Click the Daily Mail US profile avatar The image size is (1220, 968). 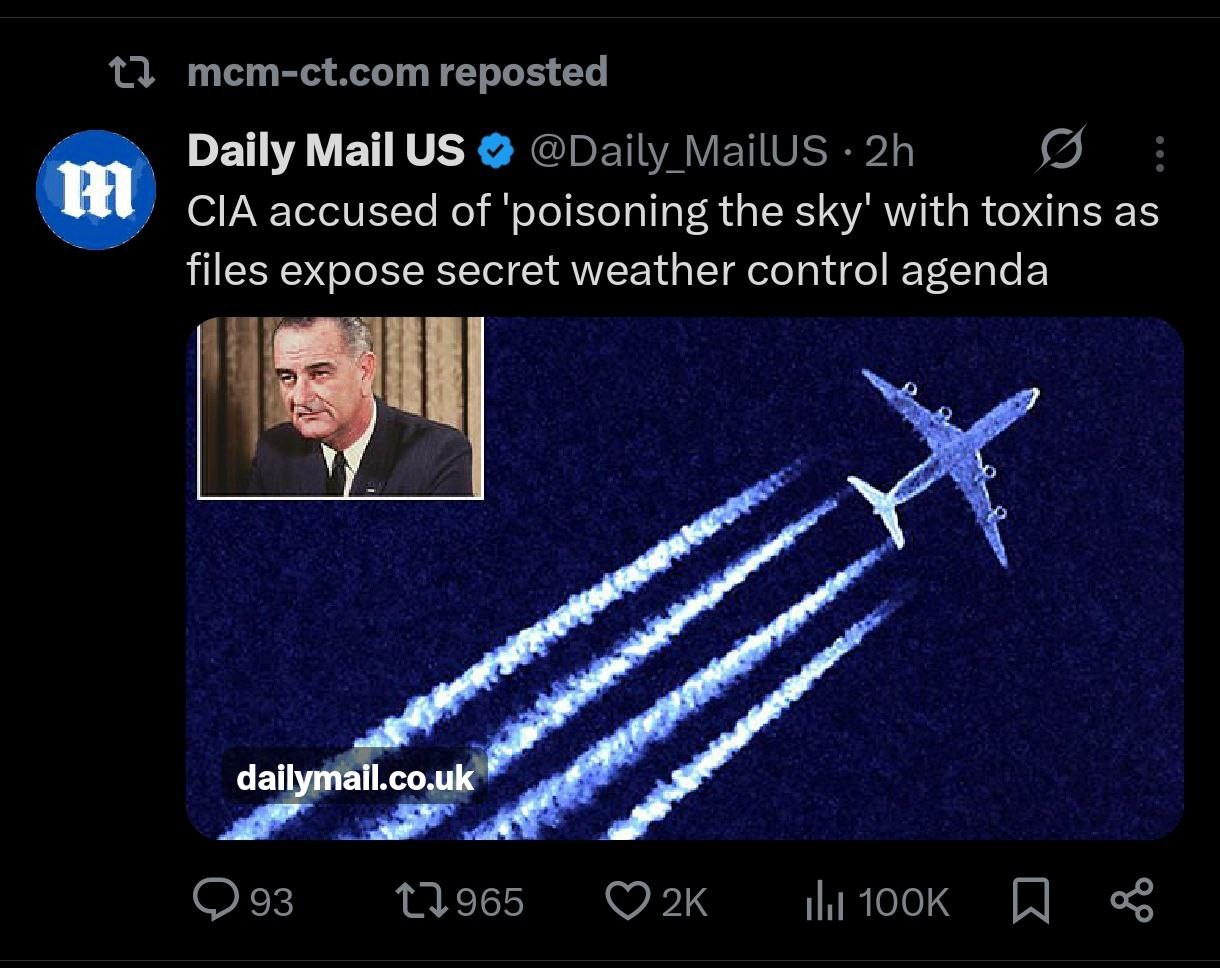pos(96,190)
